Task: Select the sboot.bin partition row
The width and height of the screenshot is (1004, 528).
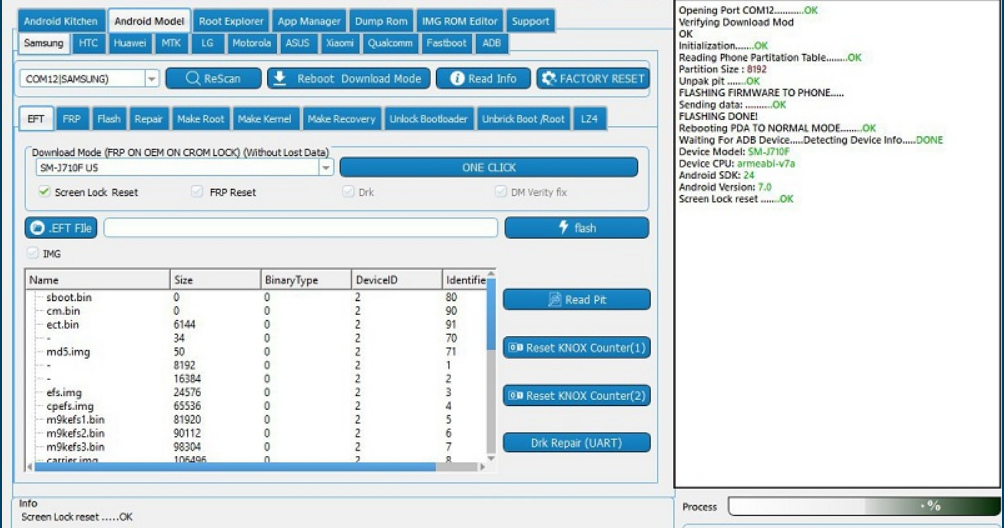Action: click(256, 297)
